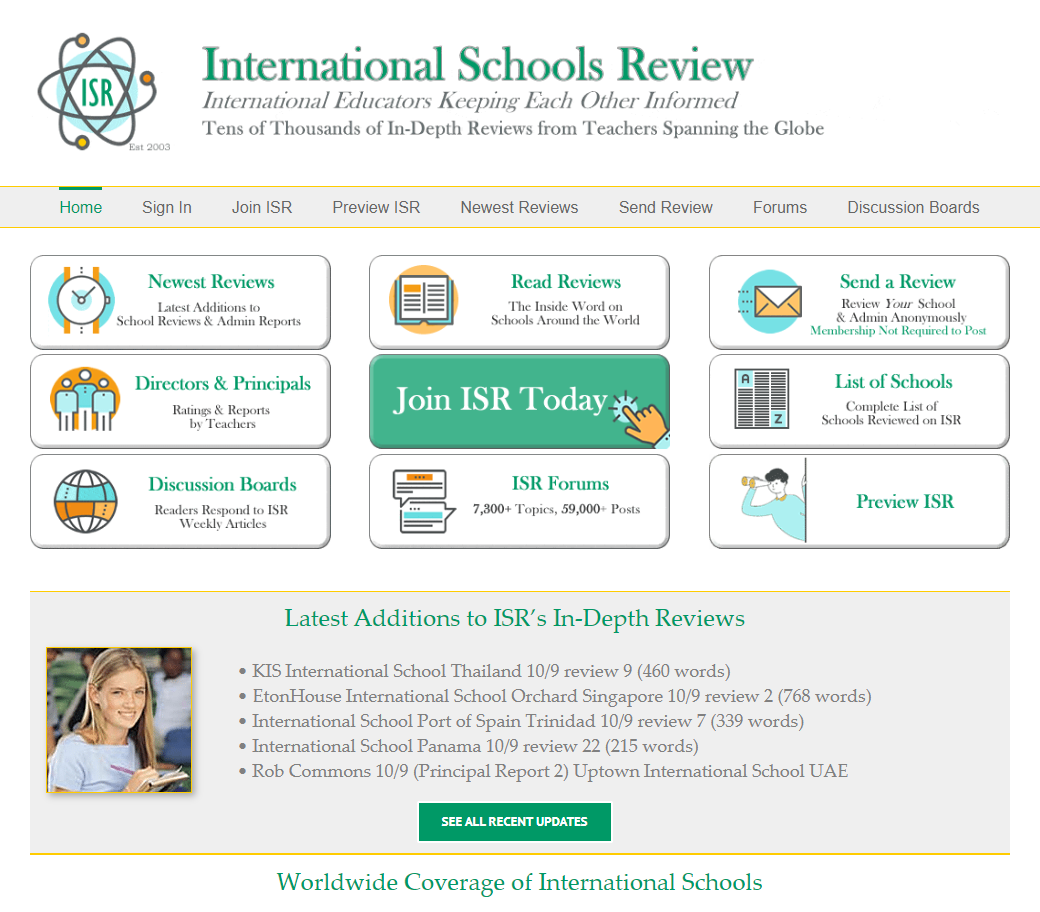Open the Preview ISR card title
This screenshot has width=1040, height=912.
pos(905,501)
